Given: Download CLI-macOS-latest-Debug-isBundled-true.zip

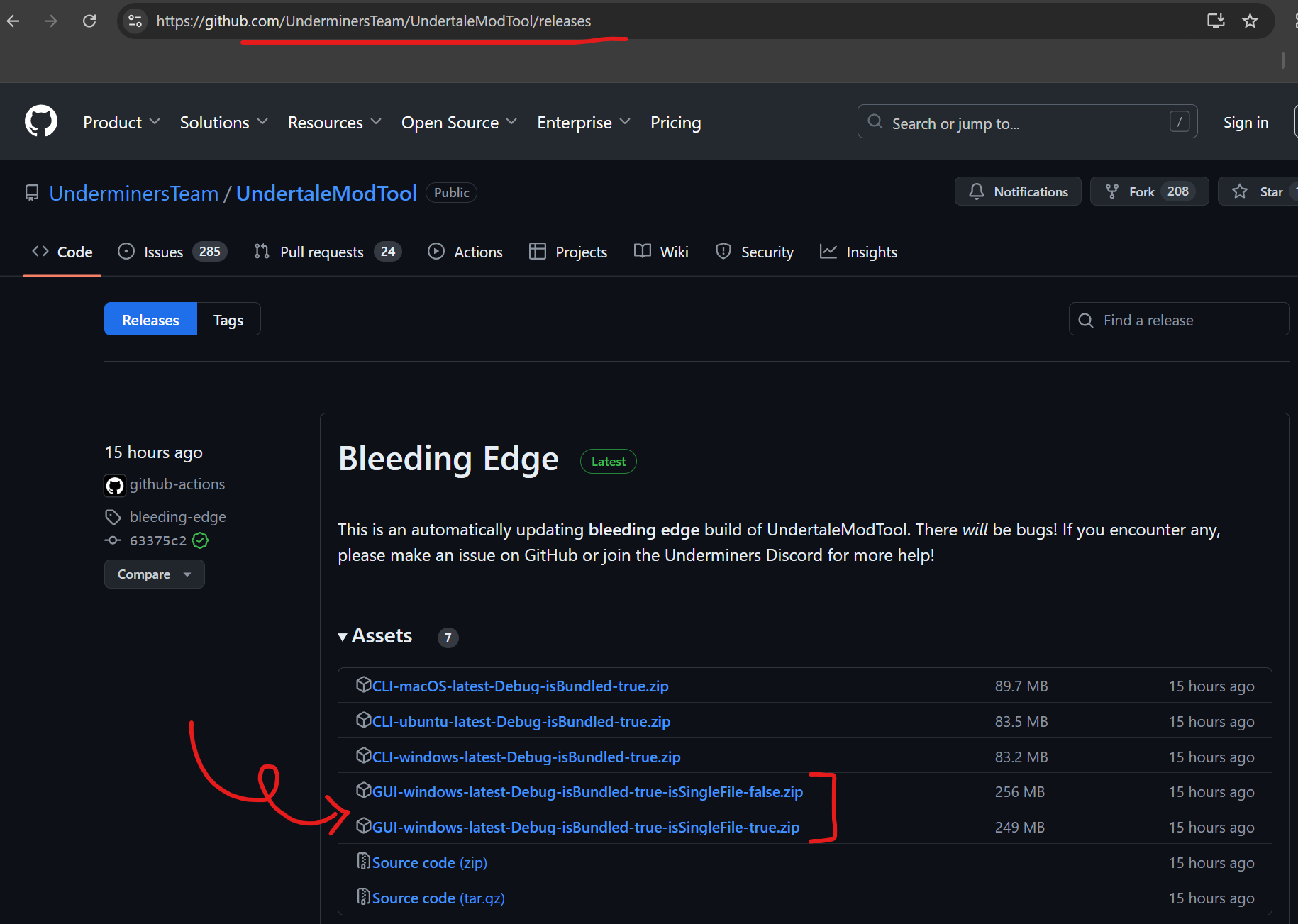Looking at the screenshot, I should tap(521, 686).
